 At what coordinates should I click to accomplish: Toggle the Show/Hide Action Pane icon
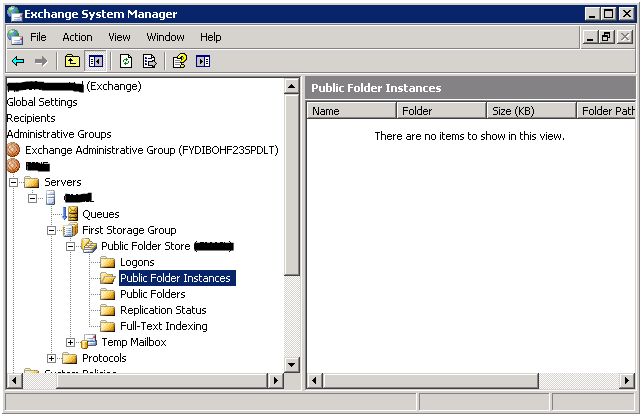click(x=203, y=61)
